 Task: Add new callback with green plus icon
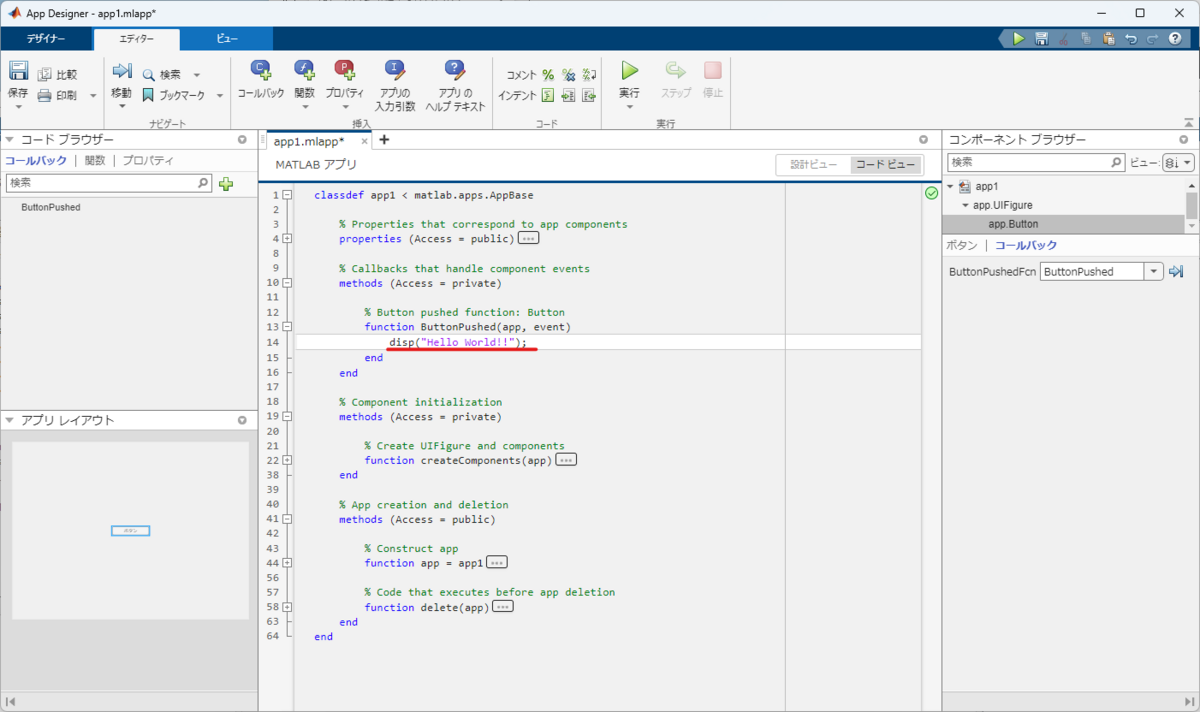226,184
